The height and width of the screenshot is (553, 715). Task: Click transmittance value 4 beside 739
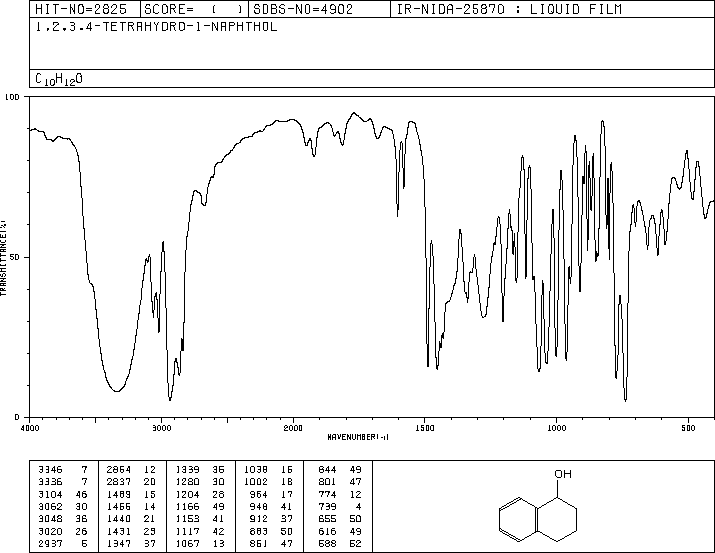358,506
